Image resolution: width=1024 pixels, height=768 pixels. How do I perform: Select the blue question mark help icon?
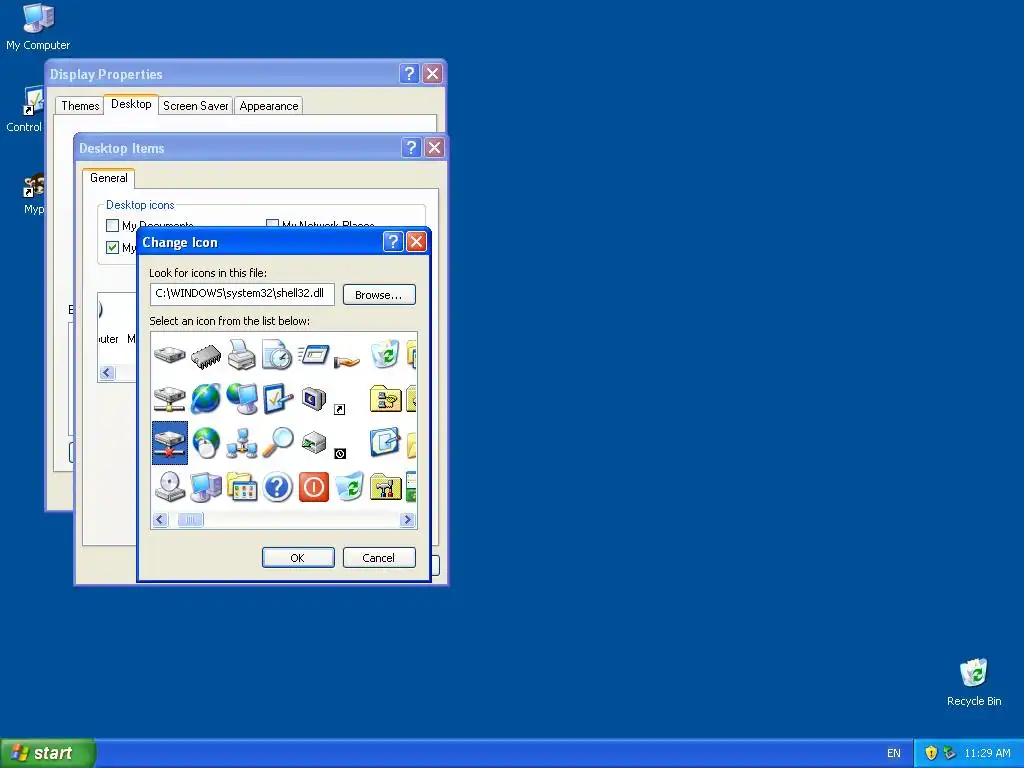278,487
